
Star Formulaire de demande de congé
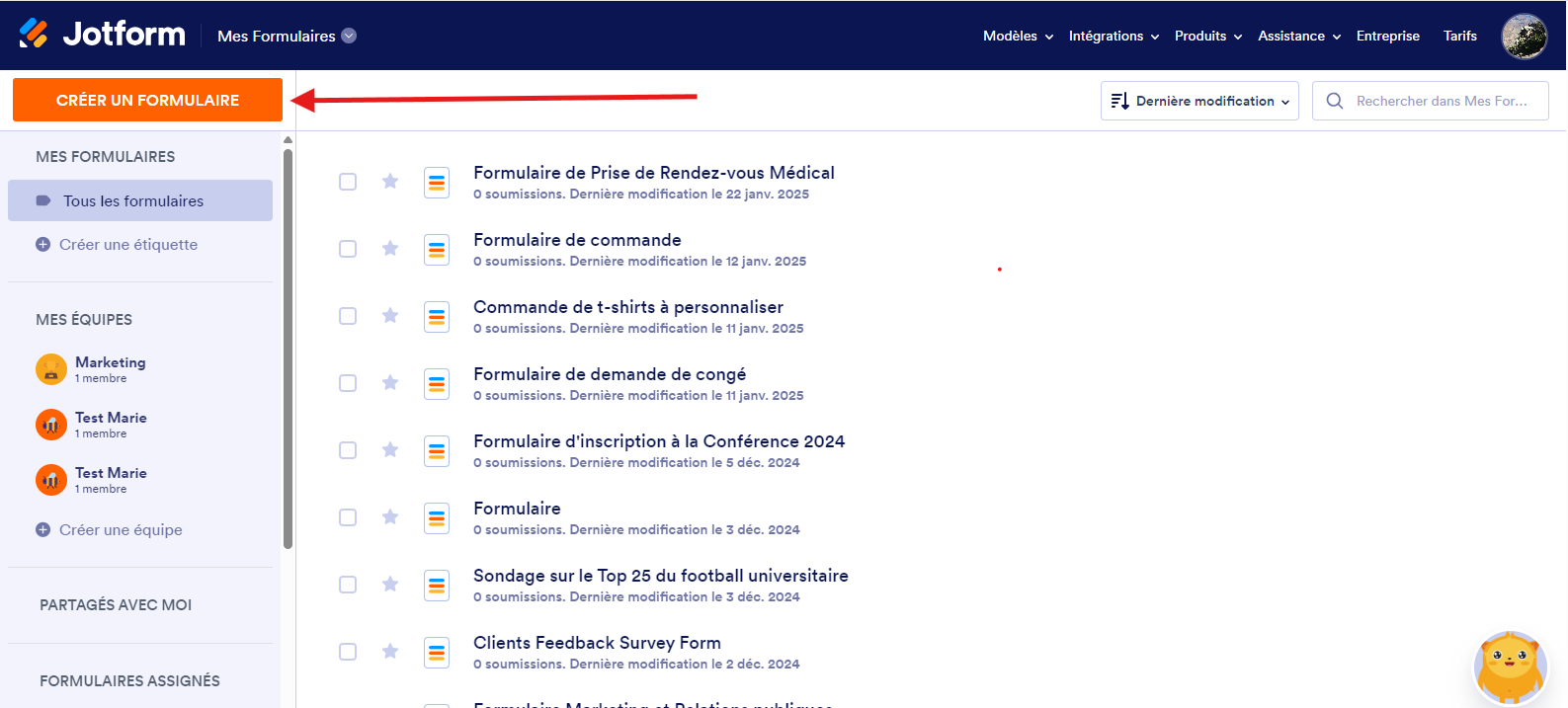coord(390,383)
